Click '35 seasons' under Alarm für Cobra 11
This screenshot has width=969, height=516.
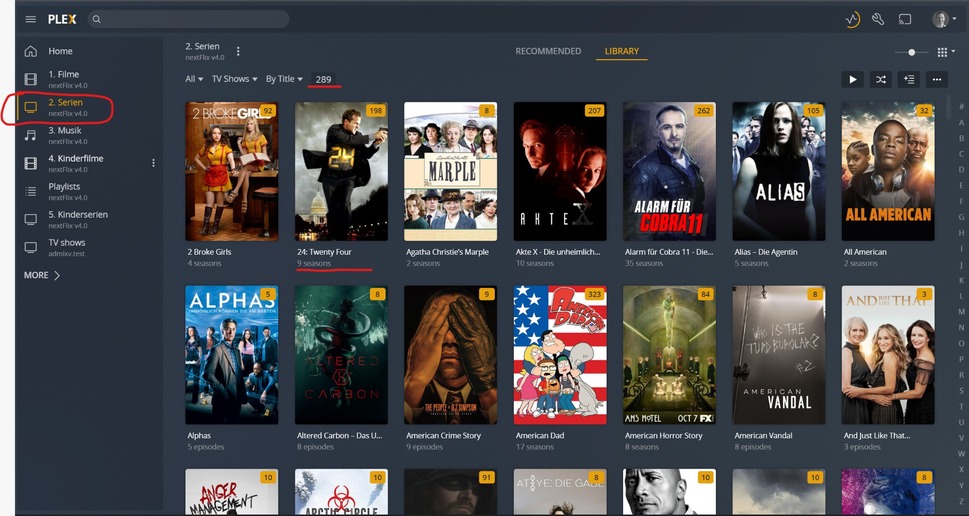click(644, 263)
